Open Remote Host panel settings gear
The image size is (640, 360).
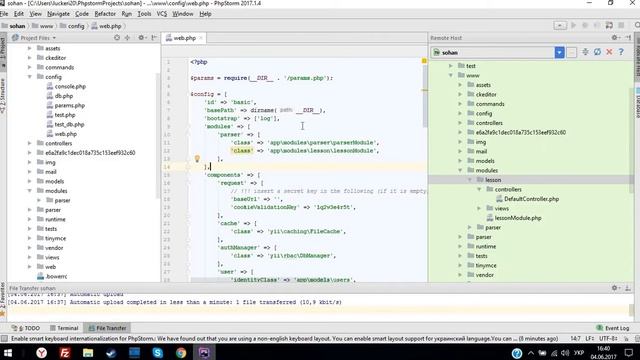click(615, 38)
